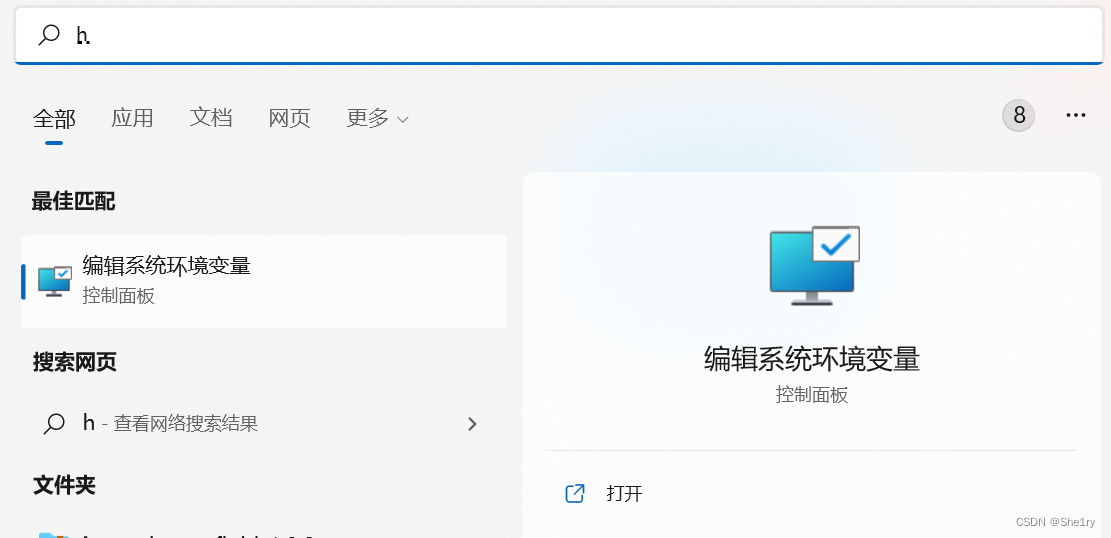Select the 全部 tab
The width and height of the screenshot is (1111, 538).
coord(54,118)
